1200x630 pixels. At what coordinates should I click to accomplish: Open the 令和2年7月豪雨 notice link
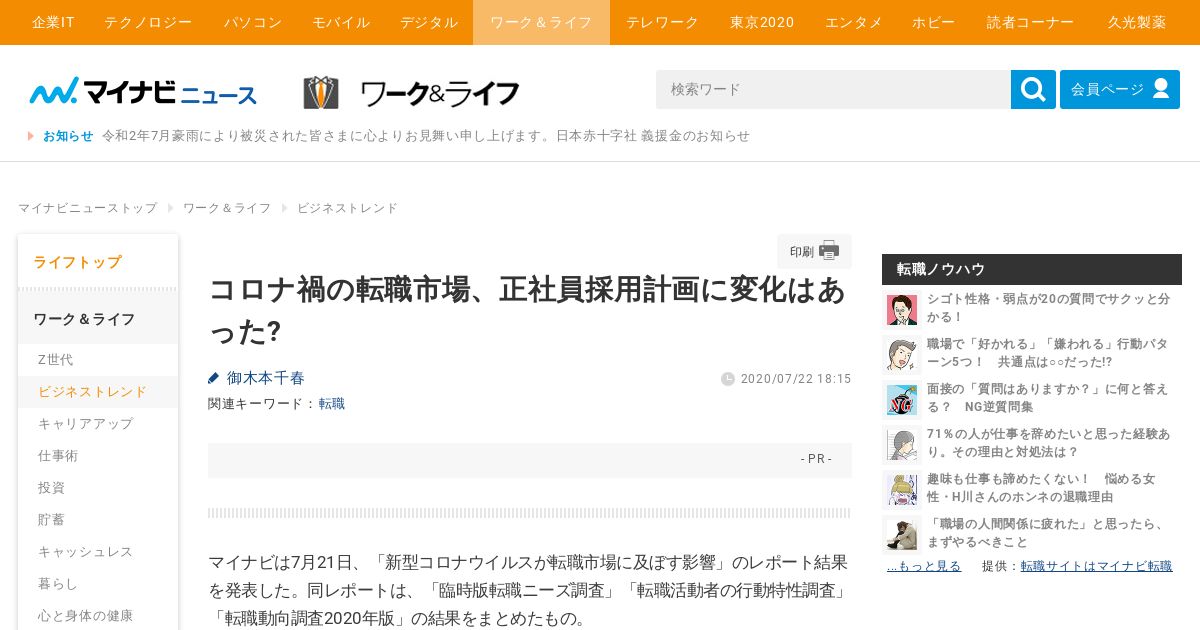click(426, 136)
